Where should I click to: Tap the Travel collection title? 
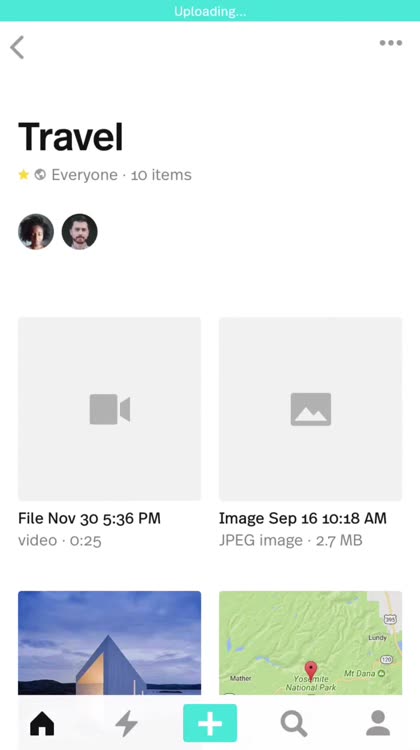(71, 137)
